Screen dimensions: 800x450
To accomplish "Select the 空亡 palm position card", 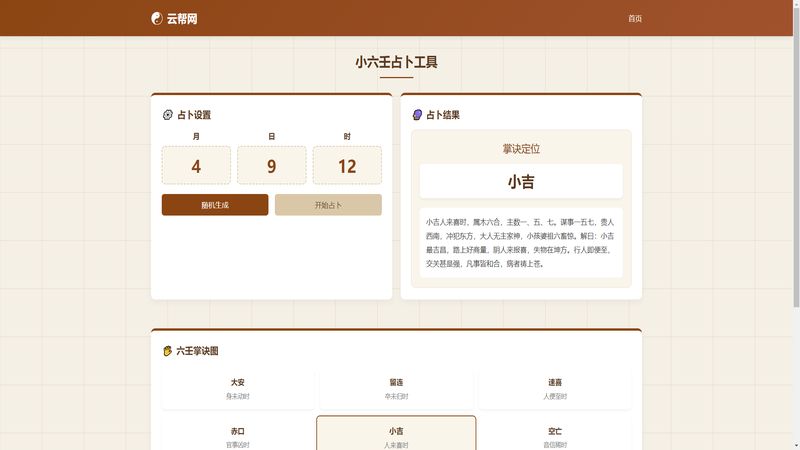I will click(x=554, y=436).
